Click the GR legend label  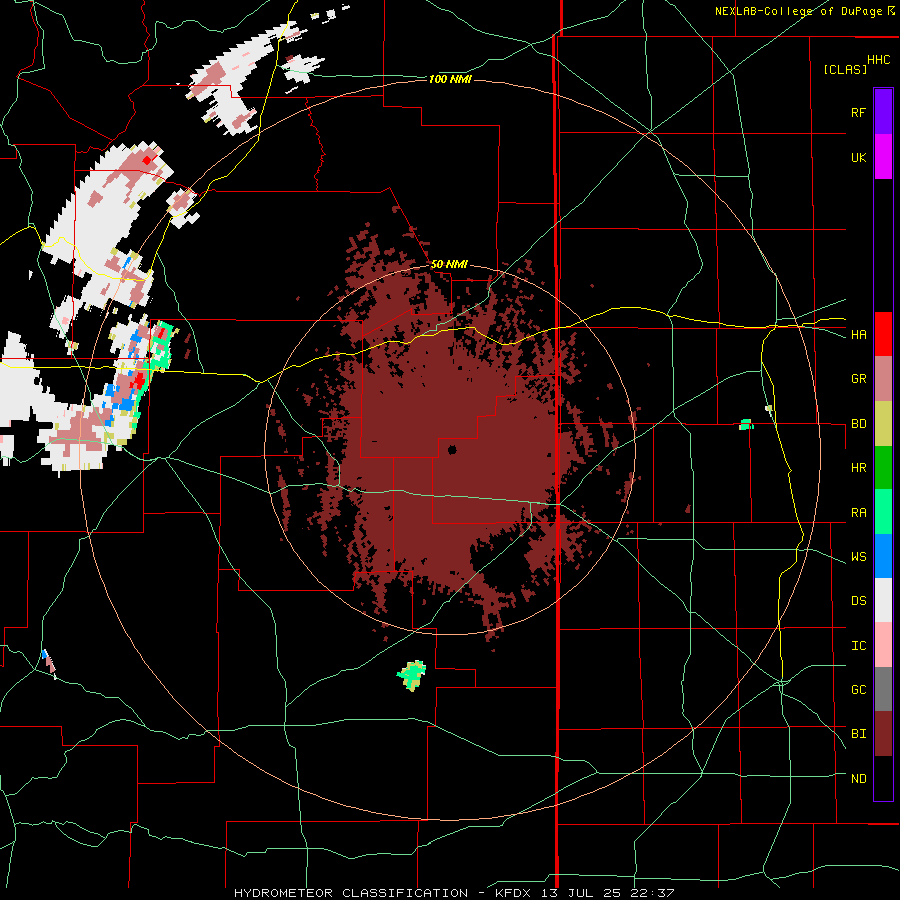click(x=858, y=379)
